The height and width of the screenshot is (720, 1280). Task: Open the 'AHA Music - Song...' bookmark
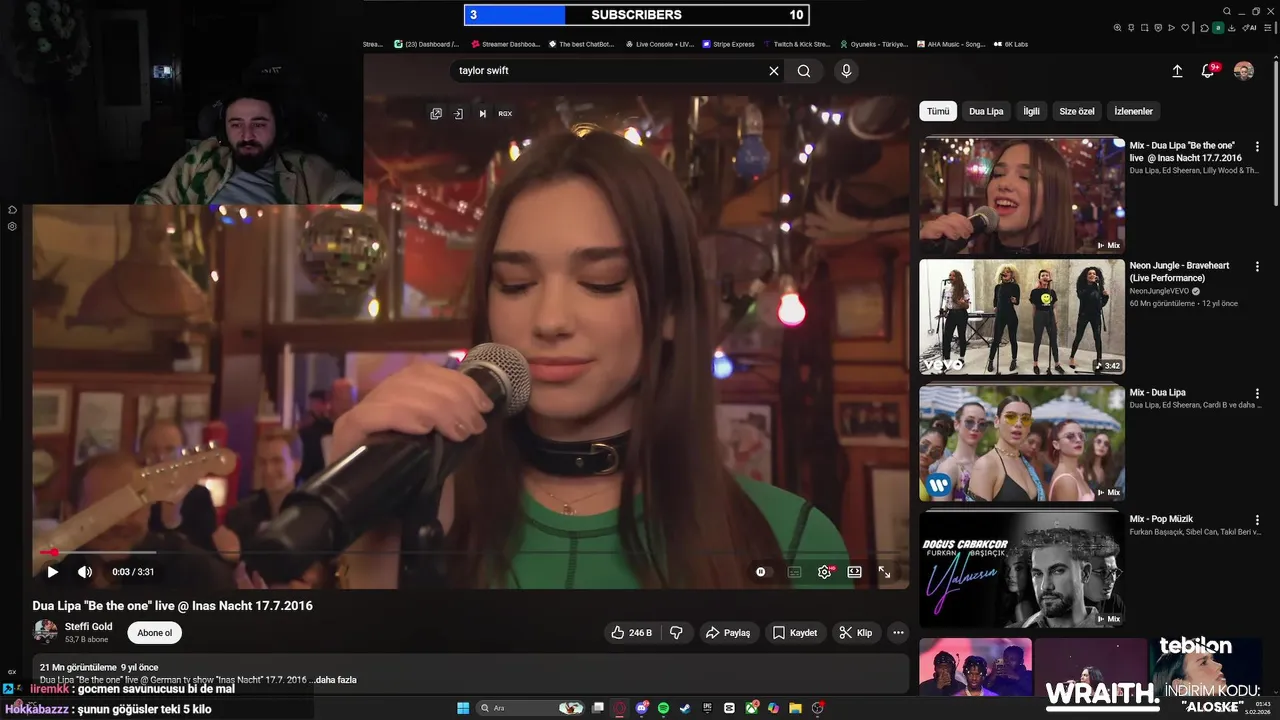tap(950, 44)
